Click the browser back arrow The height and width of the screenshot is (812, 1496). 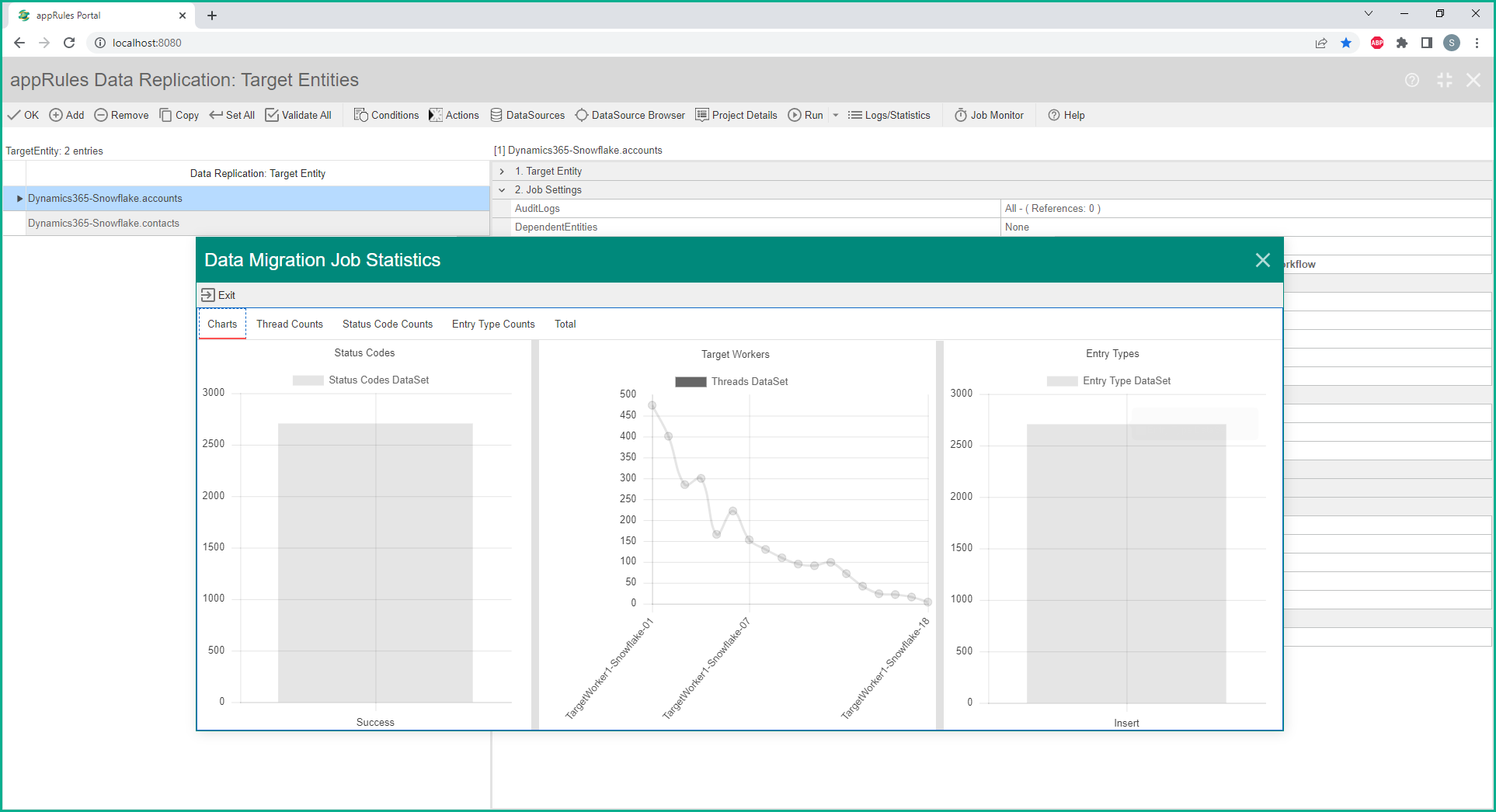[19, 43]
